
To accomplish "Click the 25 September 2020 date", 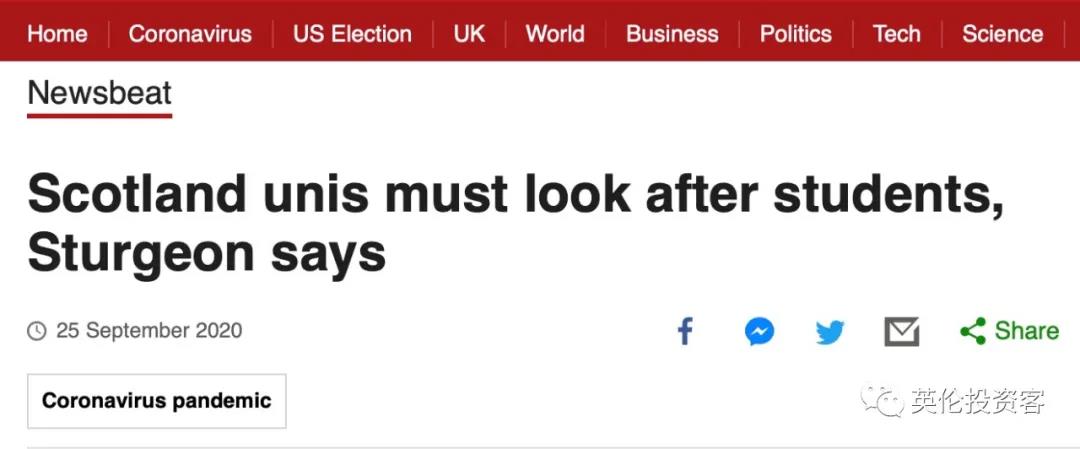I will pos(149,331).
